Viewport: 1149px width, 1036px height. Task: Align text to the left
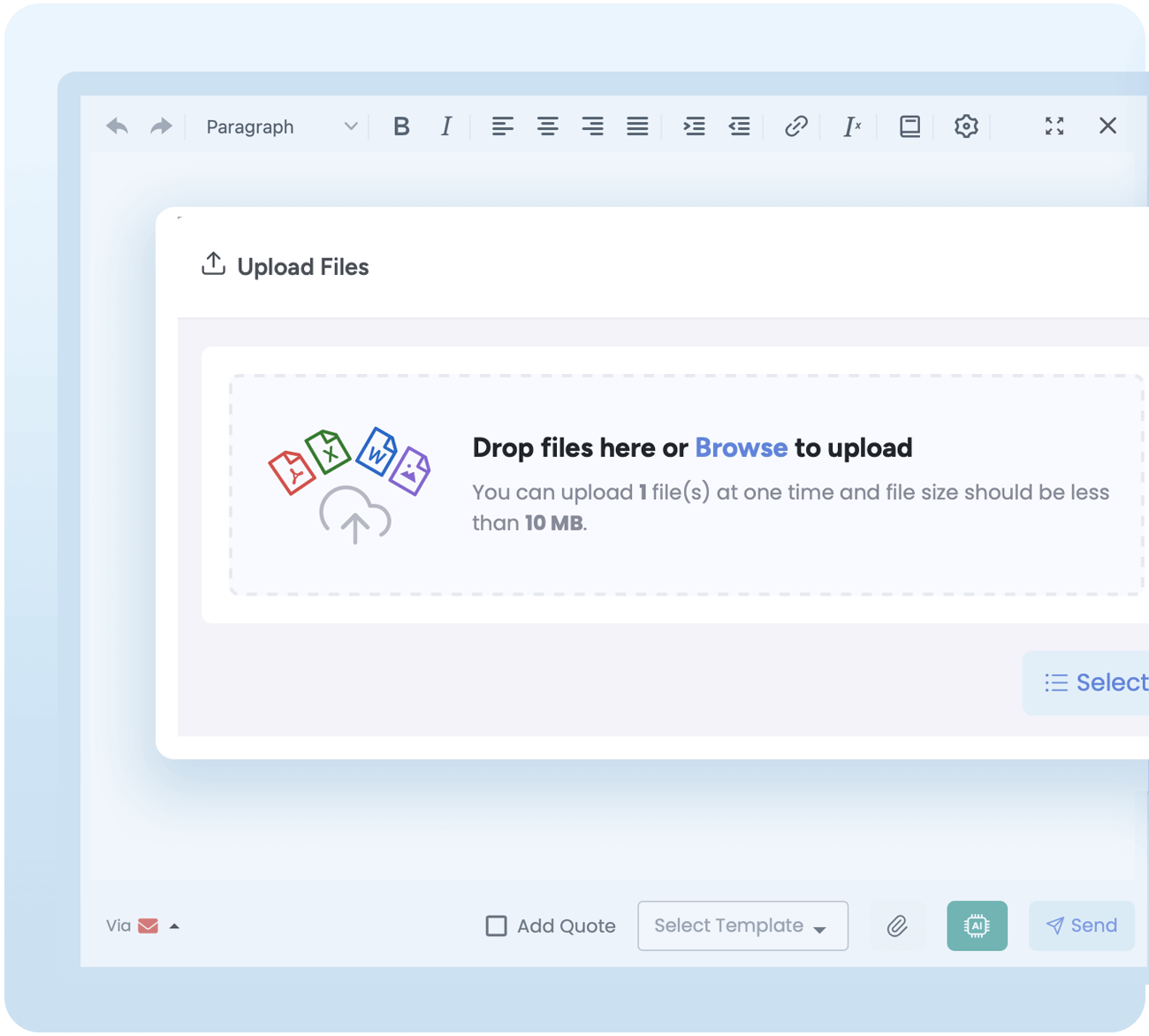point(502,126)
